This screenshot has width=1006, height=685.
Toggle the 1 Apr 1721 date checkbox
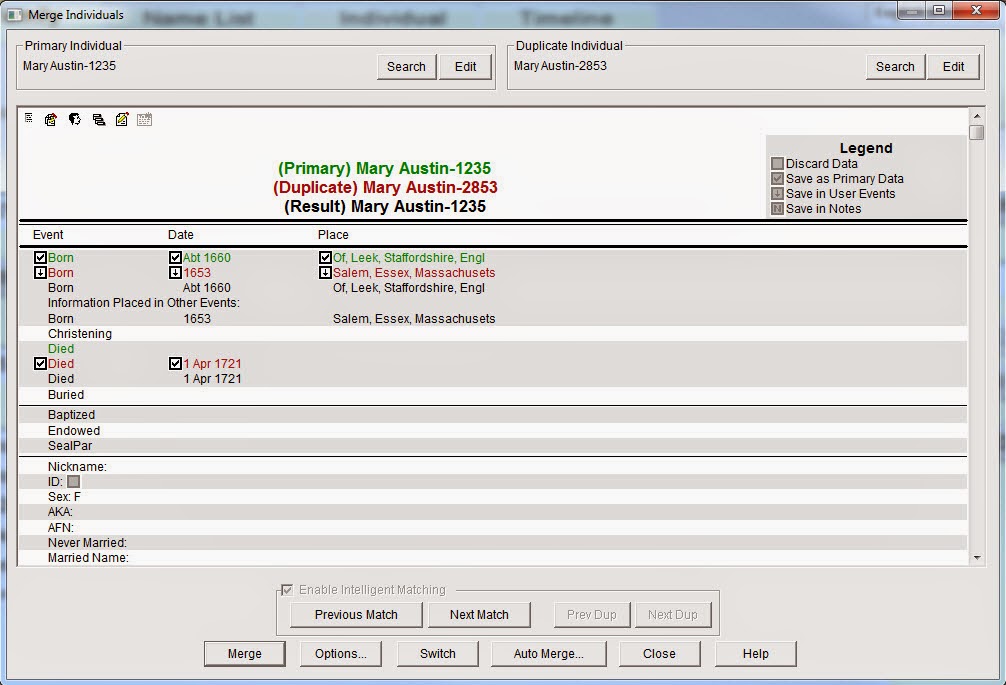[175, 364]
